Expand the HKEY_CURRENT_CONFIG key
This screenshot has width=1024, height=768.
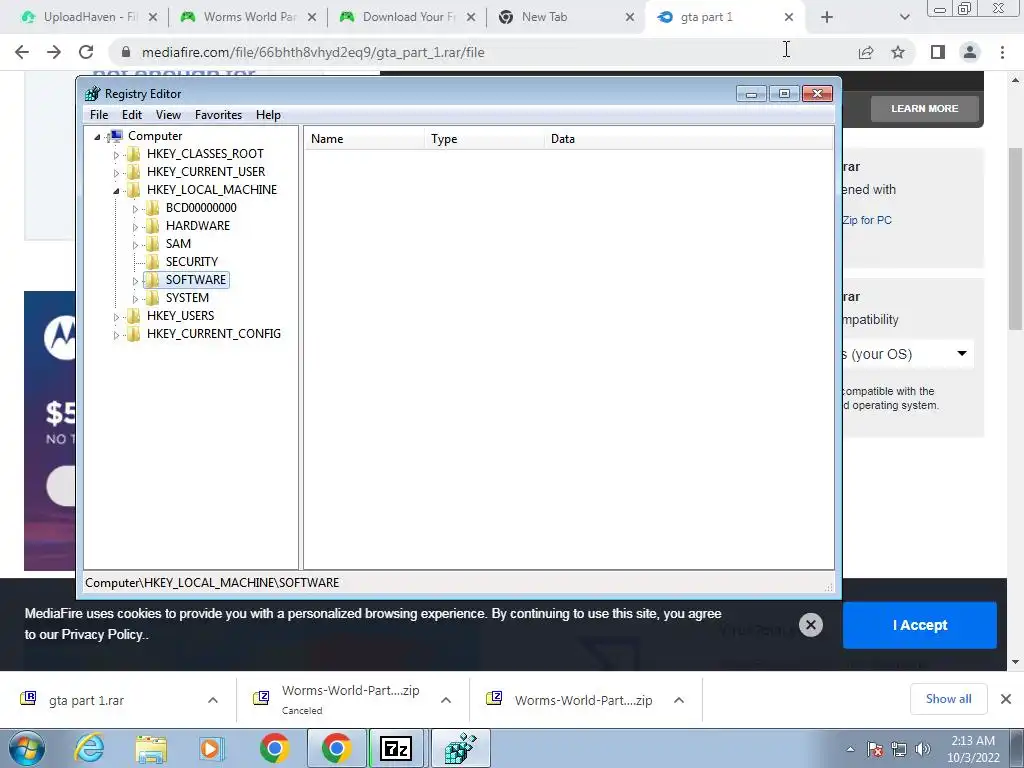(x=116, y=335)
